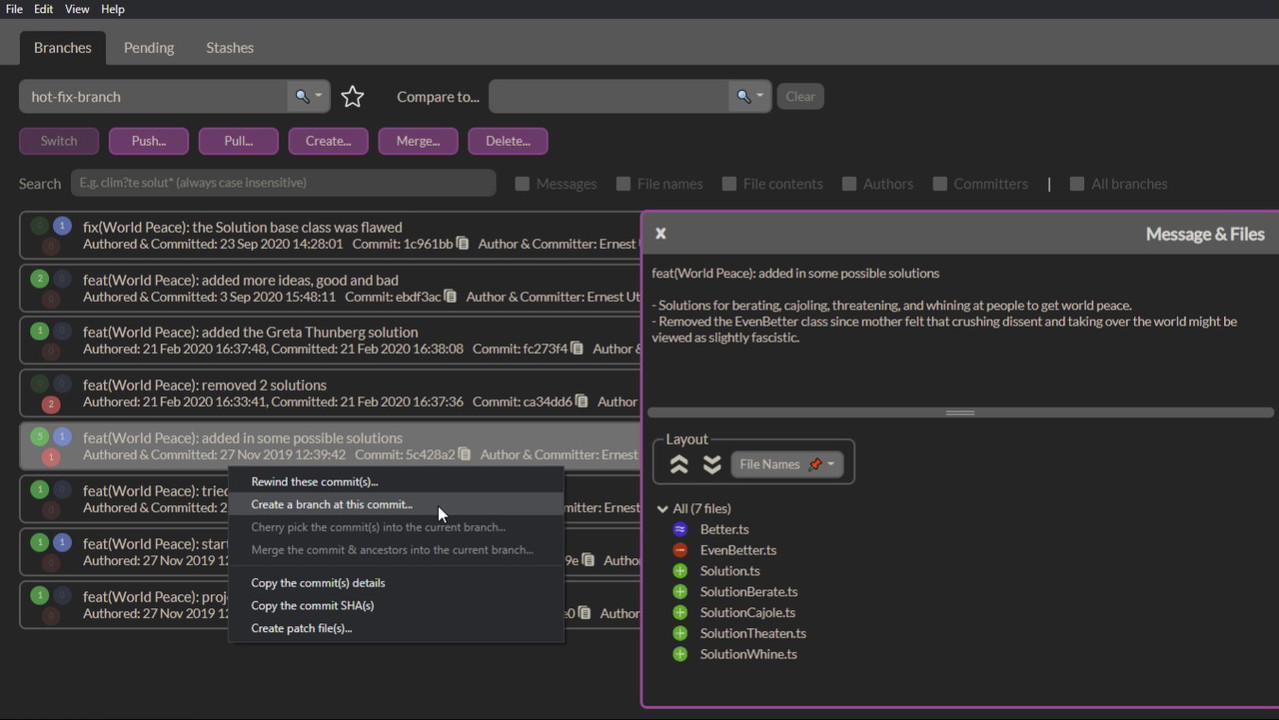Collapse the All (7 files) tree node
This screenshot has width=1279, height=720.
tap(662, 508)
